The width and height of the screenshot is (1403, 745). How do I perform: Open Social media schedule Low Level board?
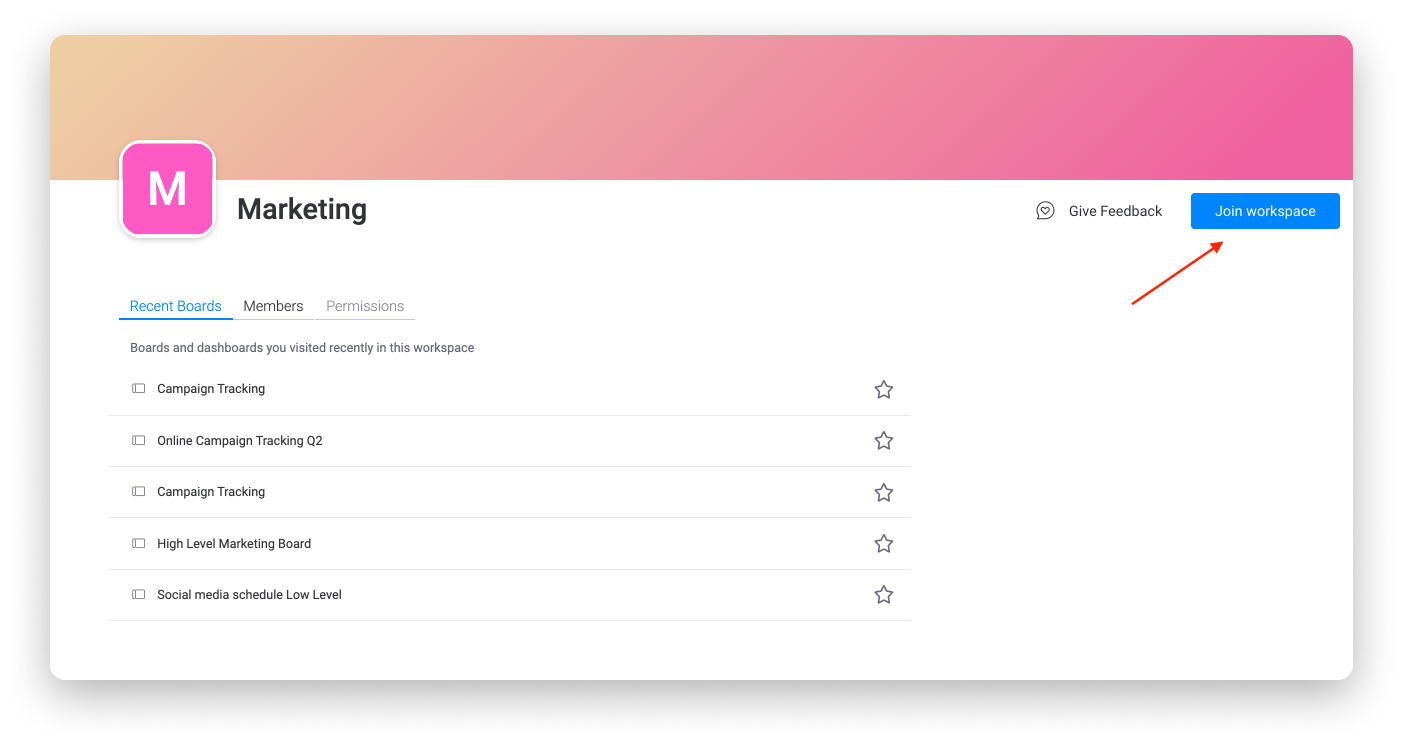click(249, 595)
